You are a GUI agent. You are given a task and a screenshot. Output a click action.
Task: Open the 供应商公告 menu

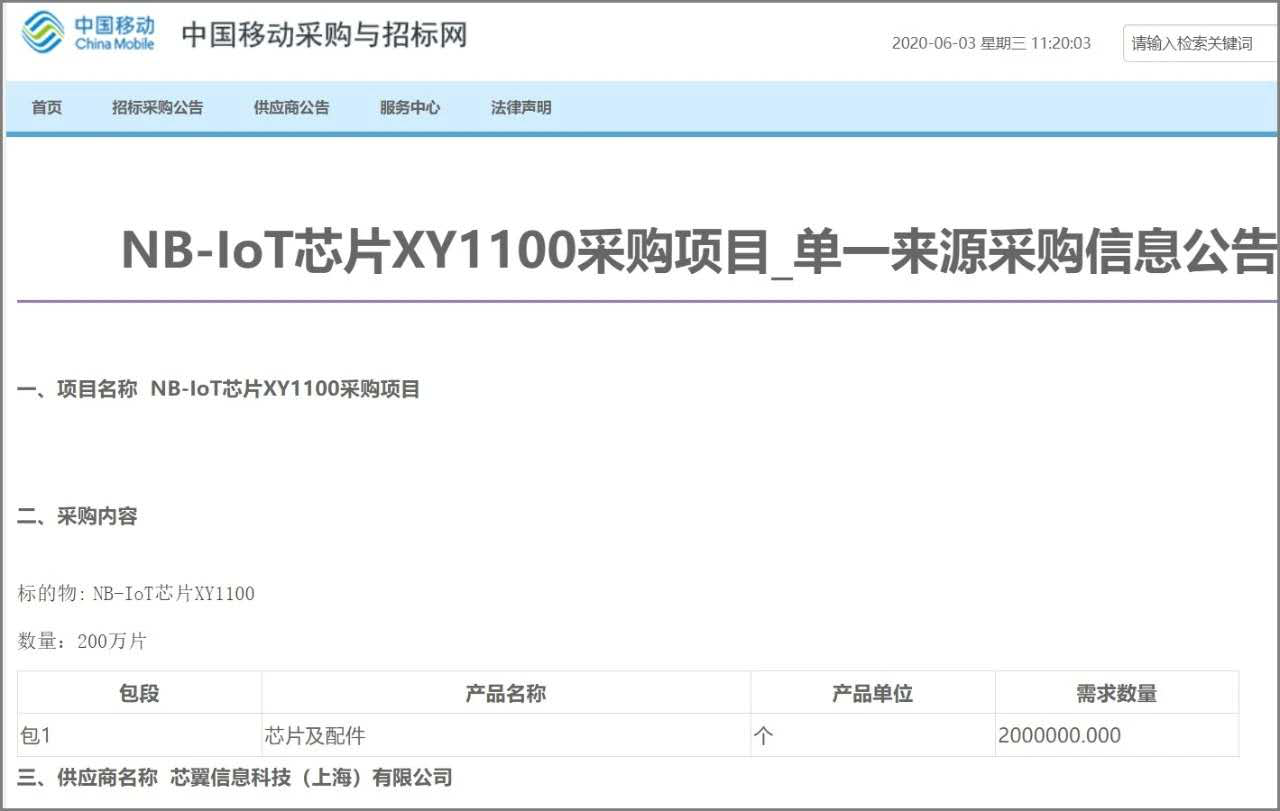291,107
